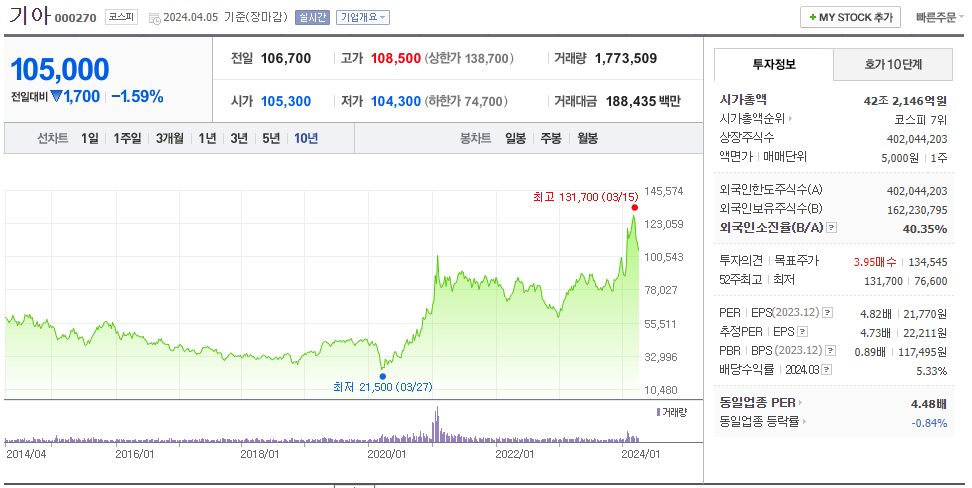Switch to the 투자정보 tab
The height and width of the screenshot is (488, 972).
(774, 64)
